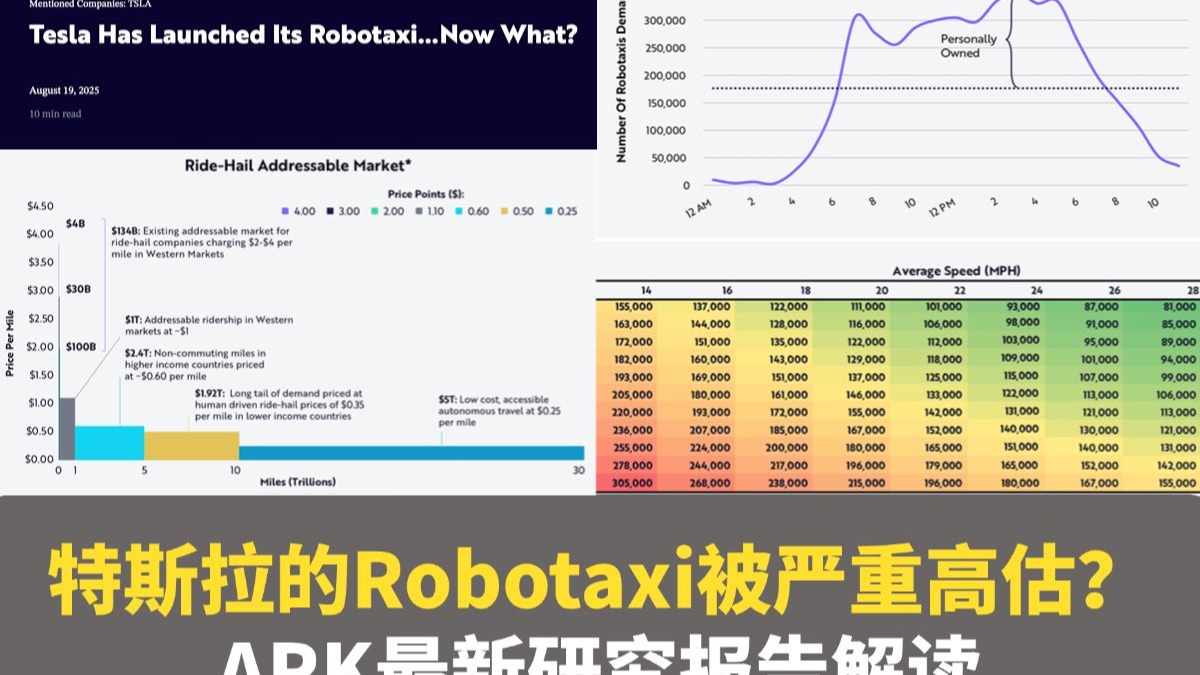Select the '$100B' label on the bar chart

(x=82, y=346)
